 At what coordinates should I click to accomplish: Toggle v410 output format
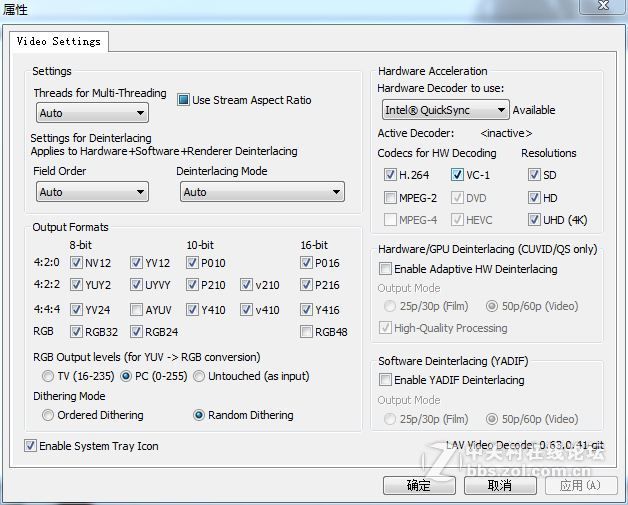coord(246,310)
